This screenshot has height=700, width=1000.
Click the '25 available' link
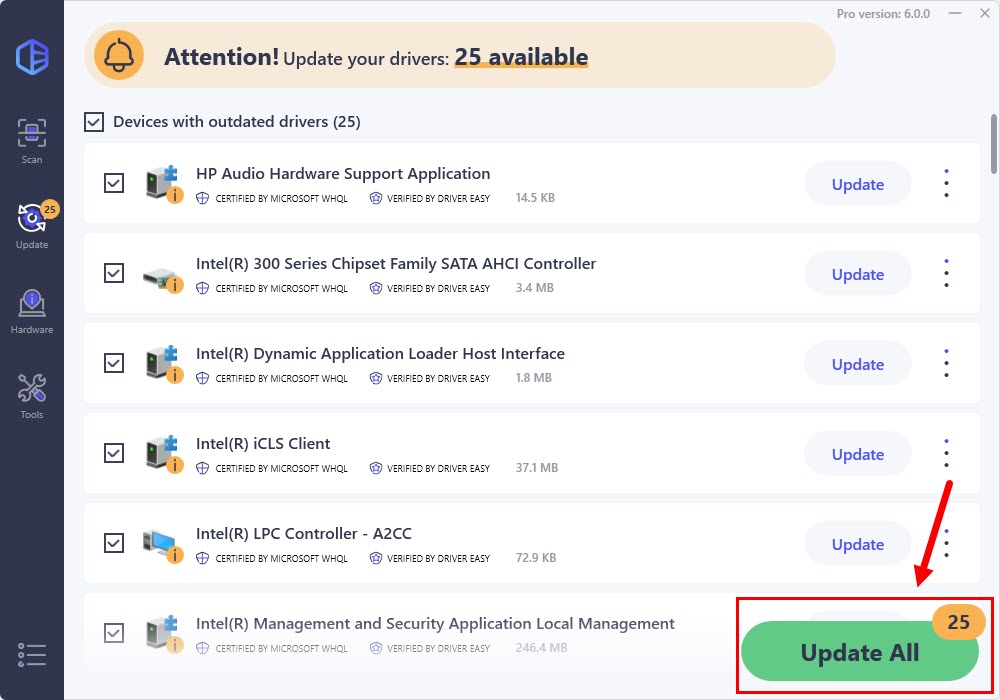tap(521, 57)
